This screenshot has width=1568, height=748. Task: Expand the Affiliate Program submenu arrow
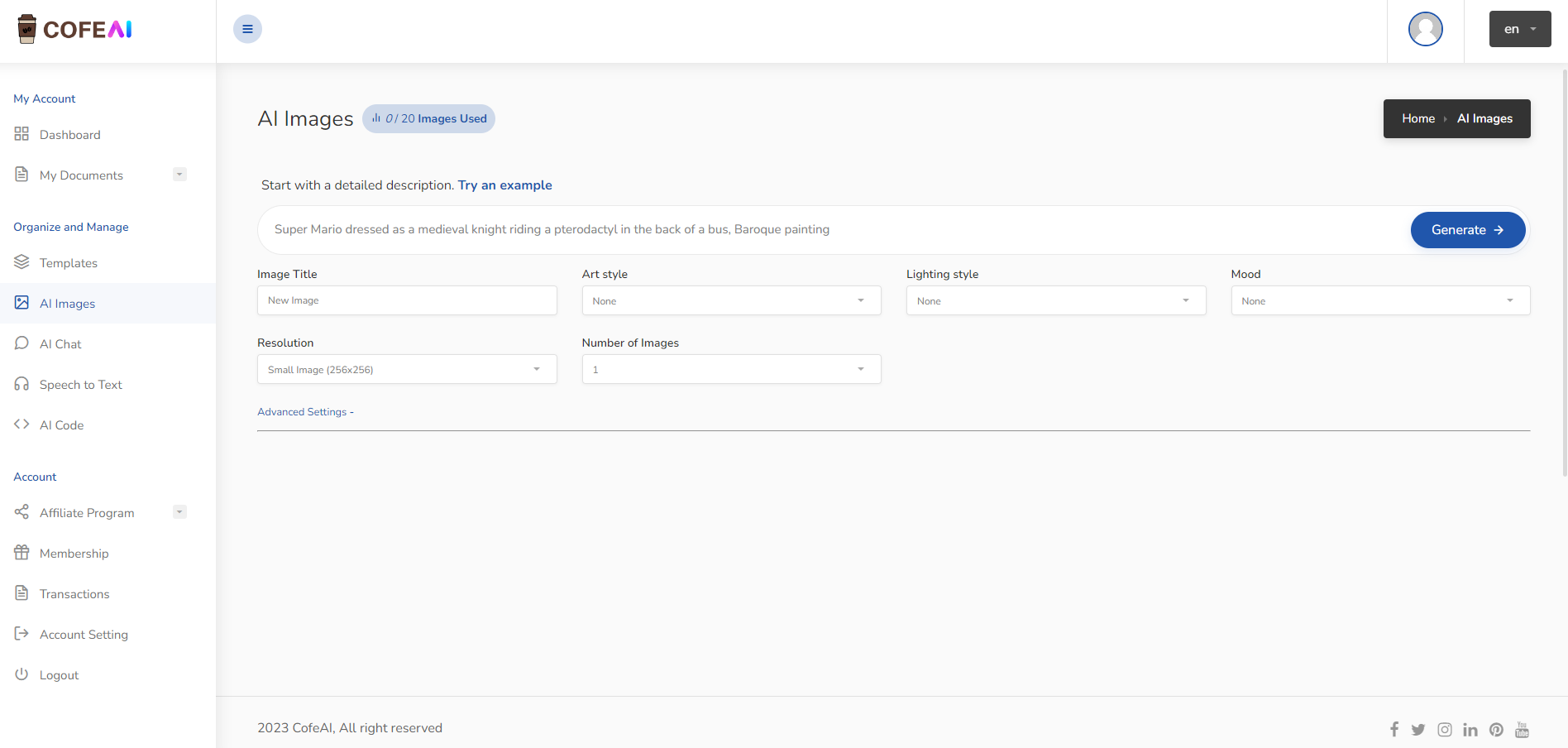[179, 512]
